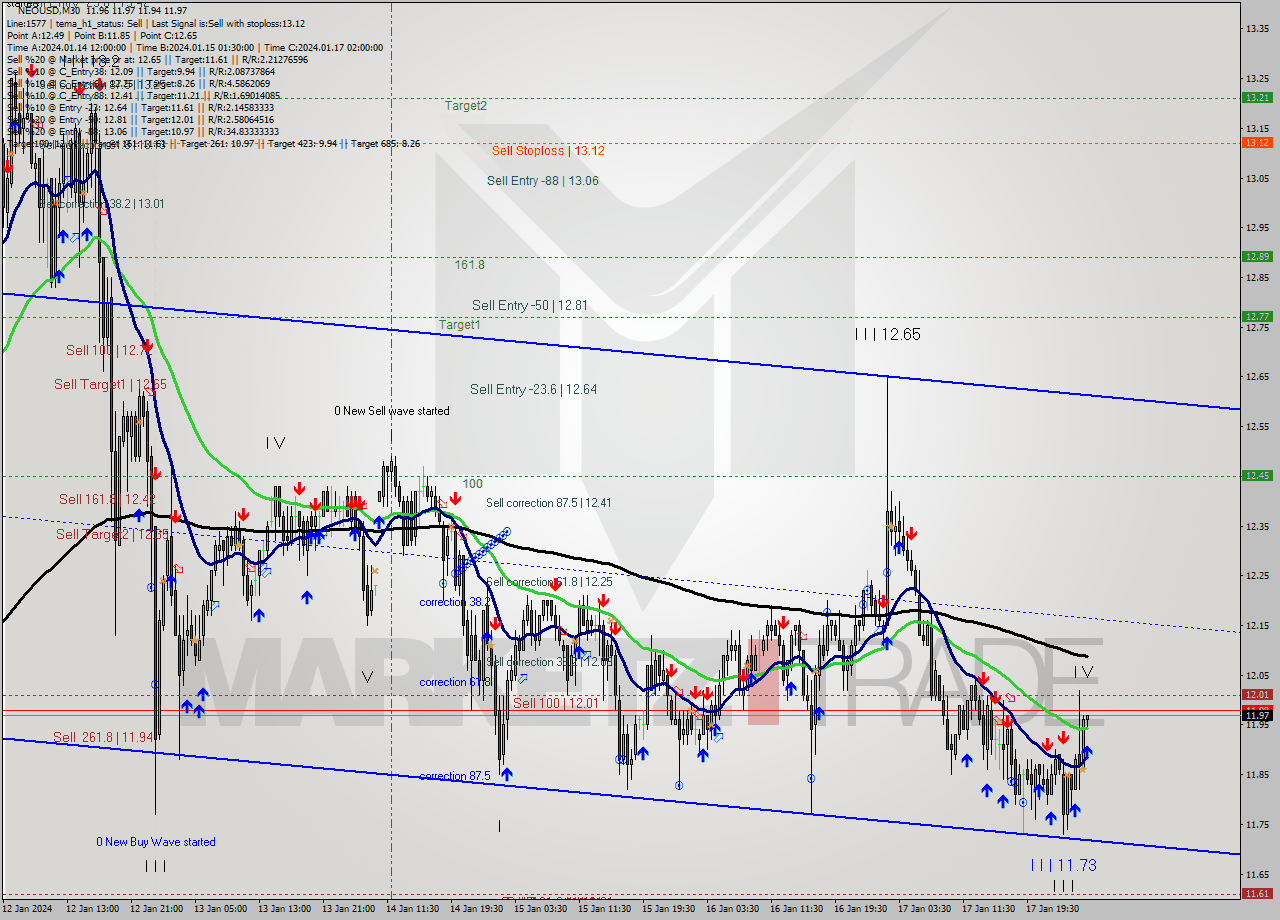Click the '161.8' Fibonacci level label
This screenshot has height=920, width=1280.
click(469, 265)
